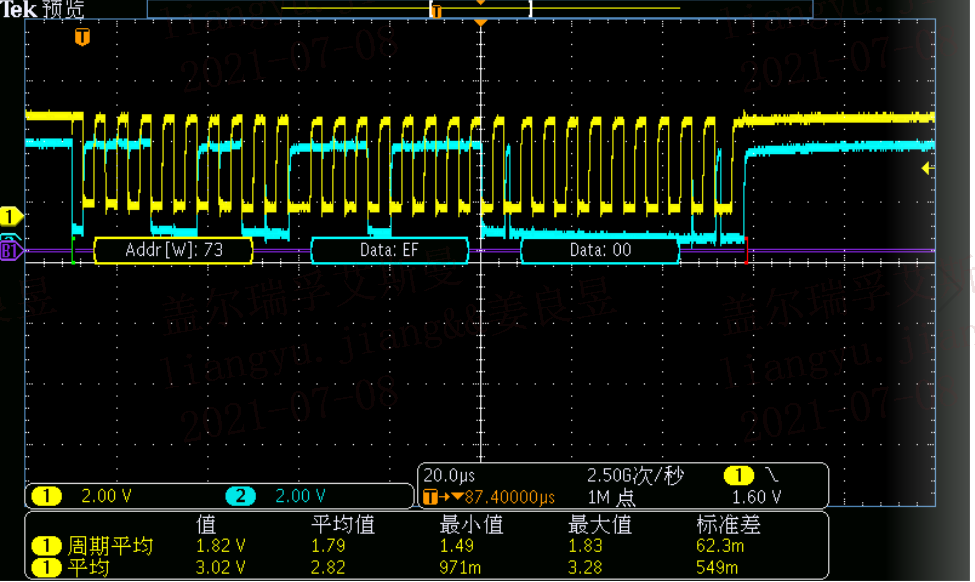975x582 pixels.
Task: Select the Data: EF decode box
Action: coord(389,250)
